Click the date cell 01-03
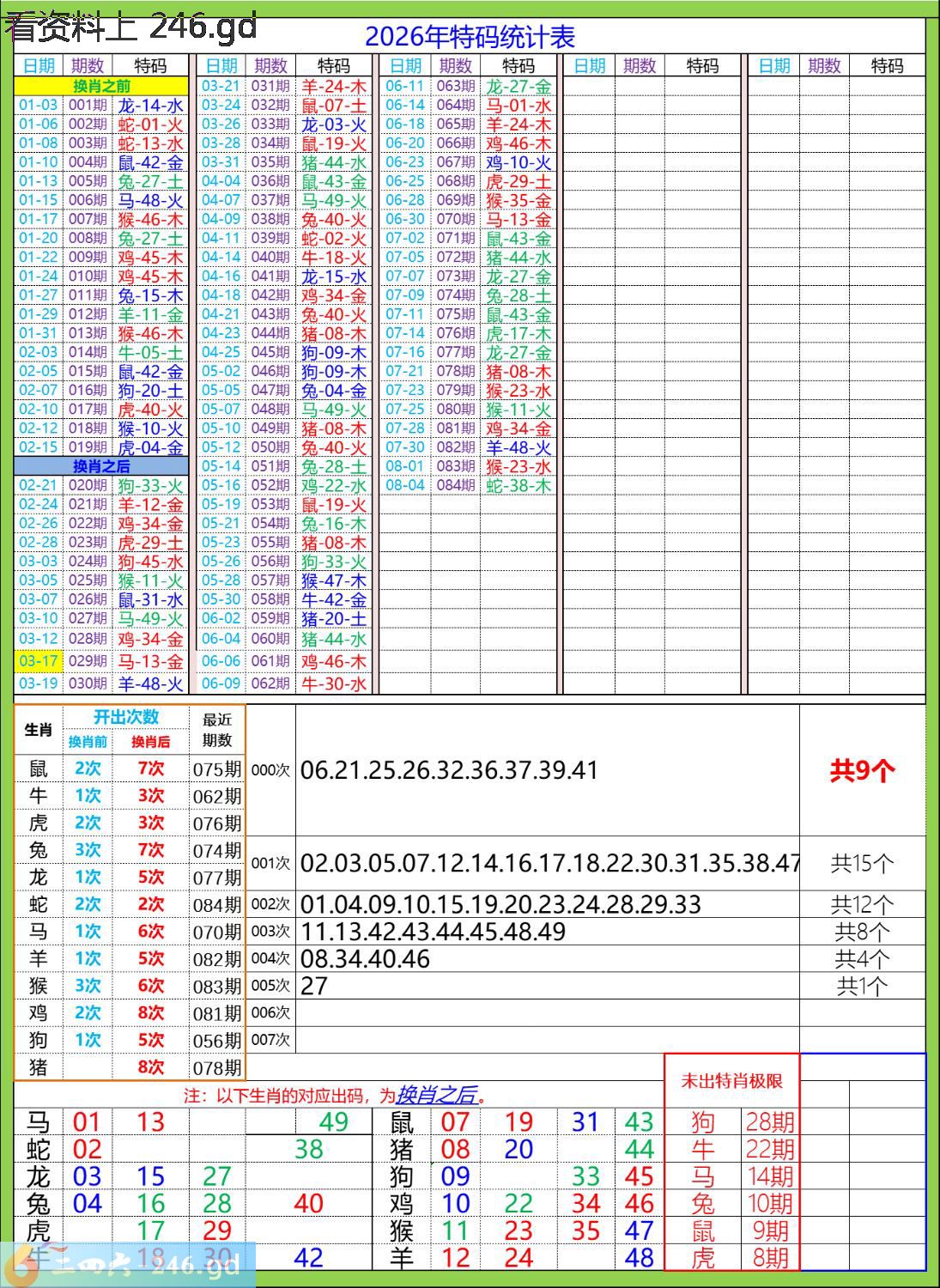940x1288 pixels. (39, 106)
